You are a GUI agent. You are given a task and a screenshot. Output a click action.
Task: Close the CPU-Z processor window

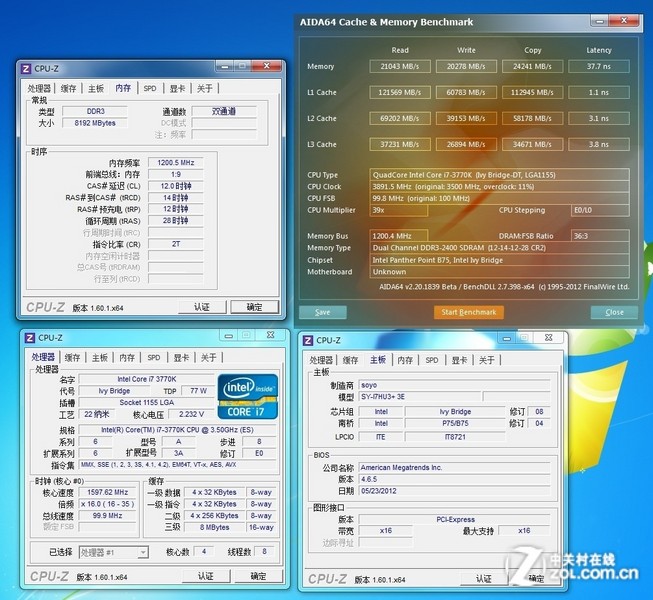coord(271,335)
